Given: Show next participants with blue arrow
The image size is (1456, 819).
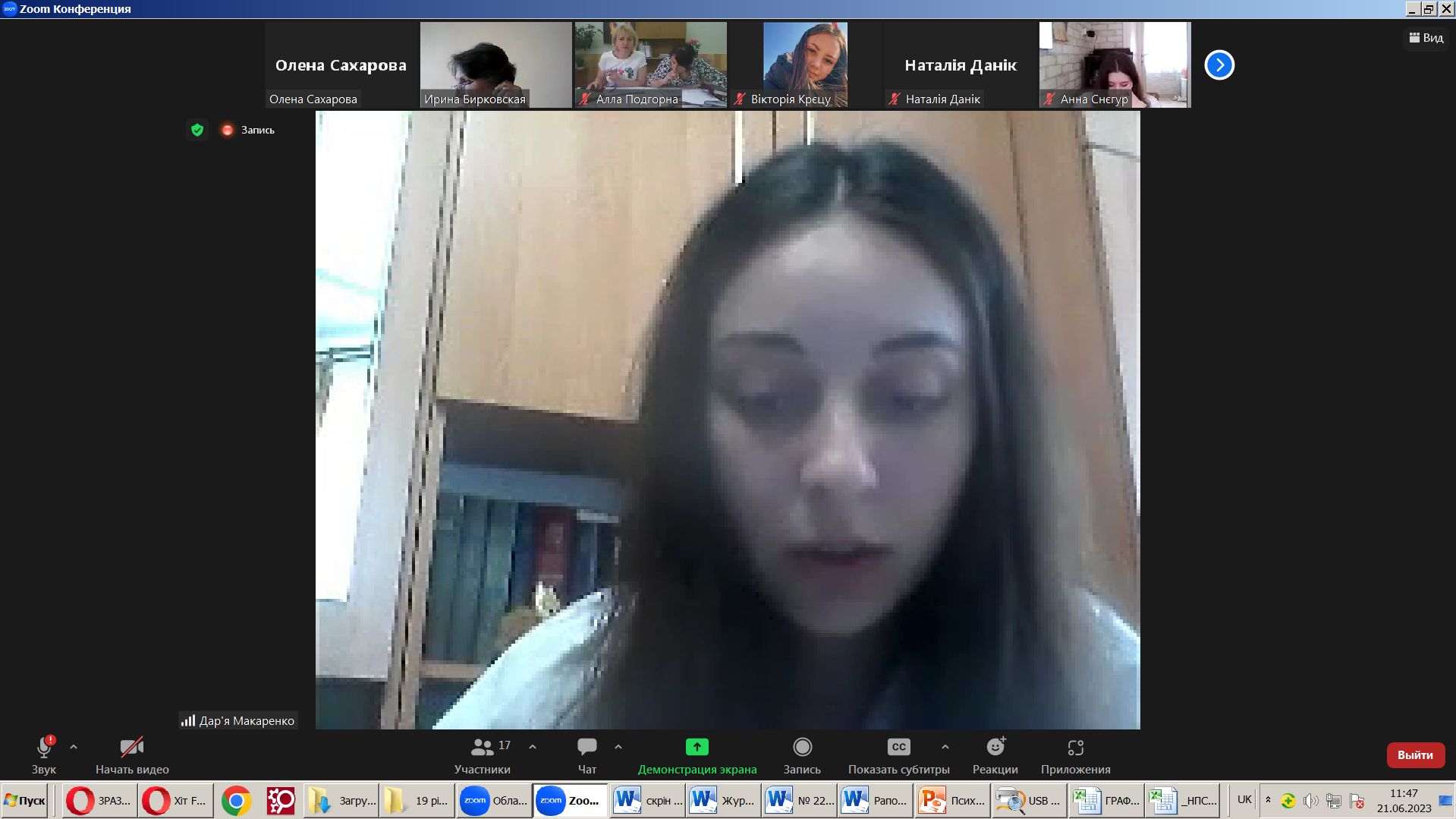Looking at the screenshot, I should coord(1219,65).
